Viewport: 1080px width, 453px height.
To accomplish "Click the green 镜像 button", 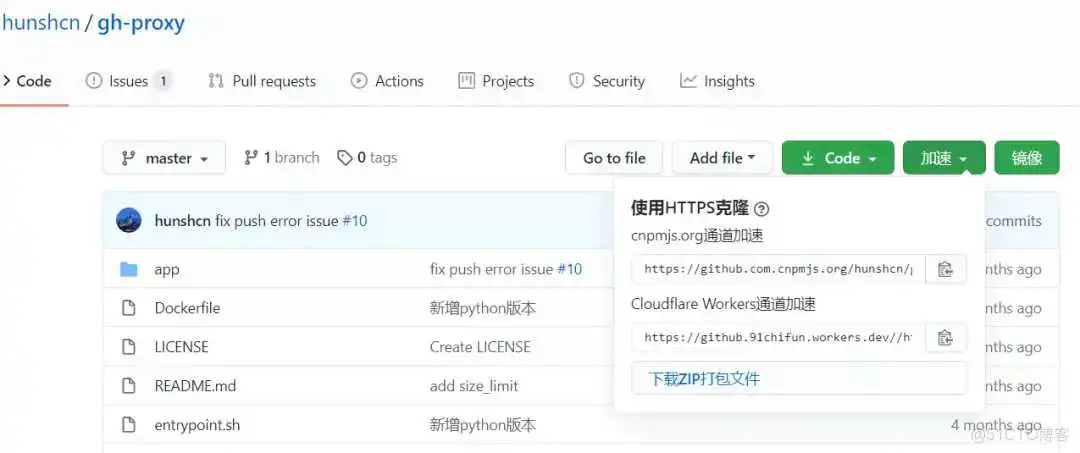I will click(1026, 158).
